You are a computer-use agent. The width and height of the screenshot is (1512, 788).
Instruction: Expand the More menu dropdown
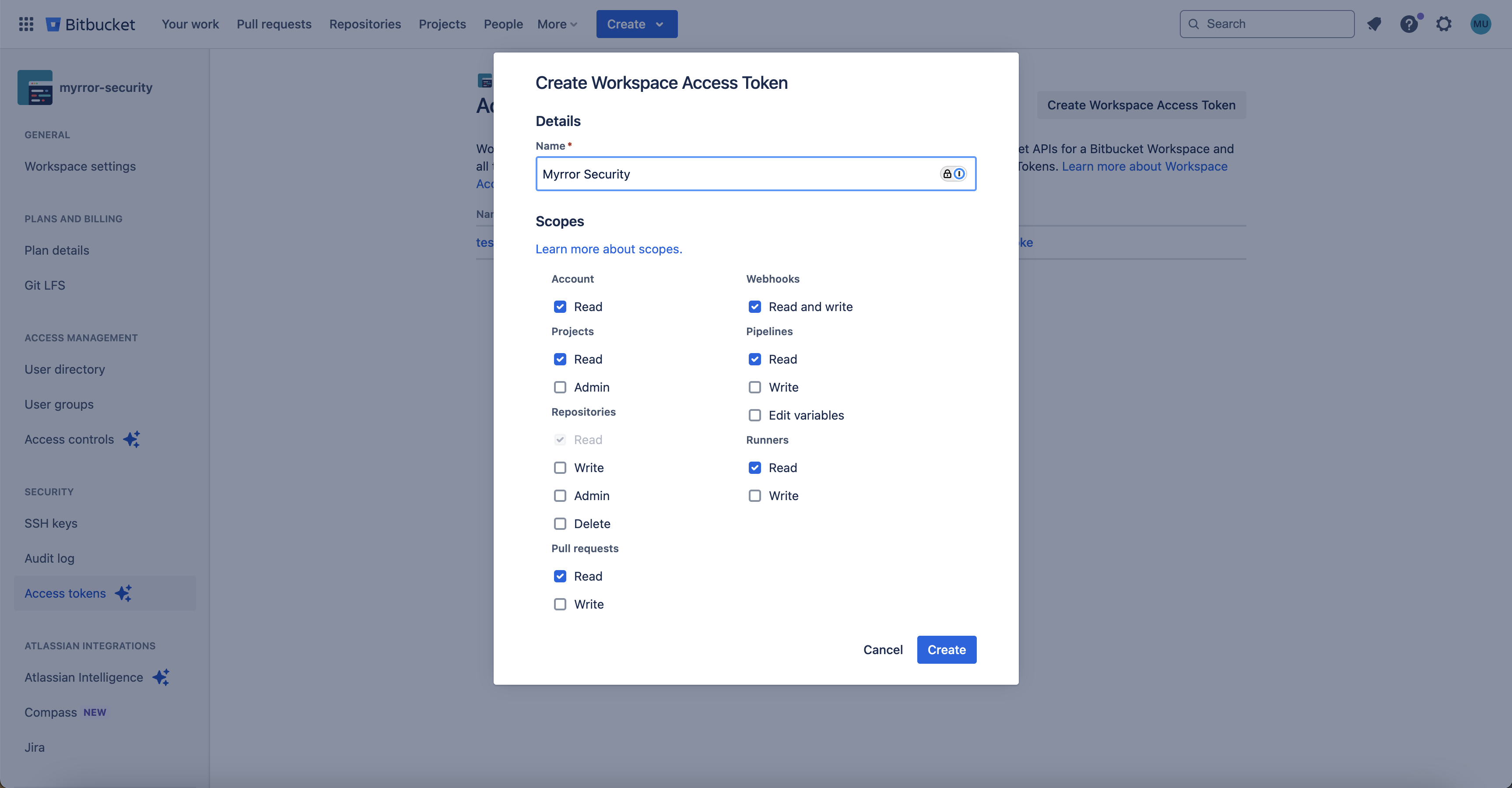coord(558,24)
